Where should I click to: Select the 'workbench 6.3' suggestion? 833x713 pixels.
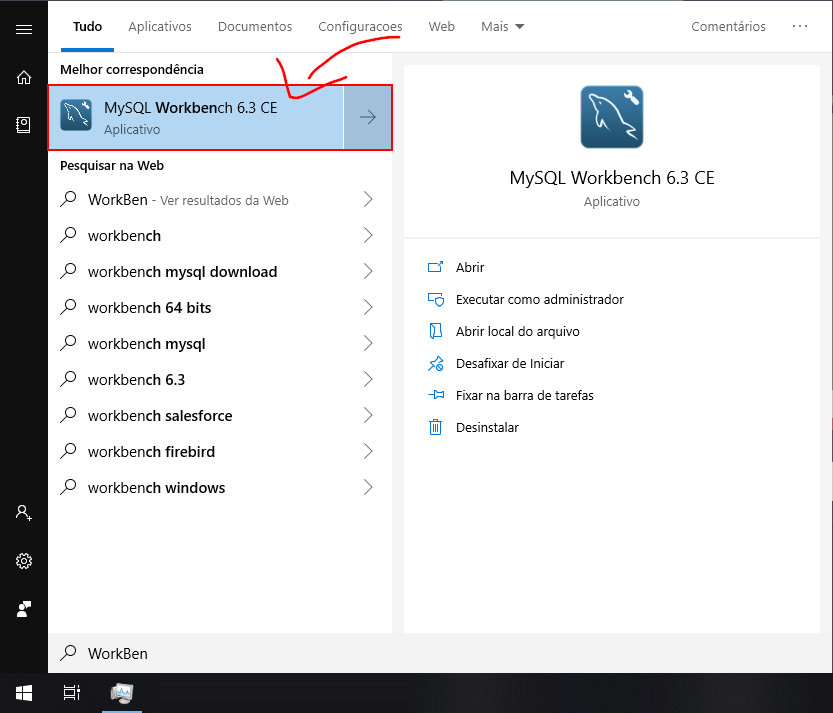(220, 379)
